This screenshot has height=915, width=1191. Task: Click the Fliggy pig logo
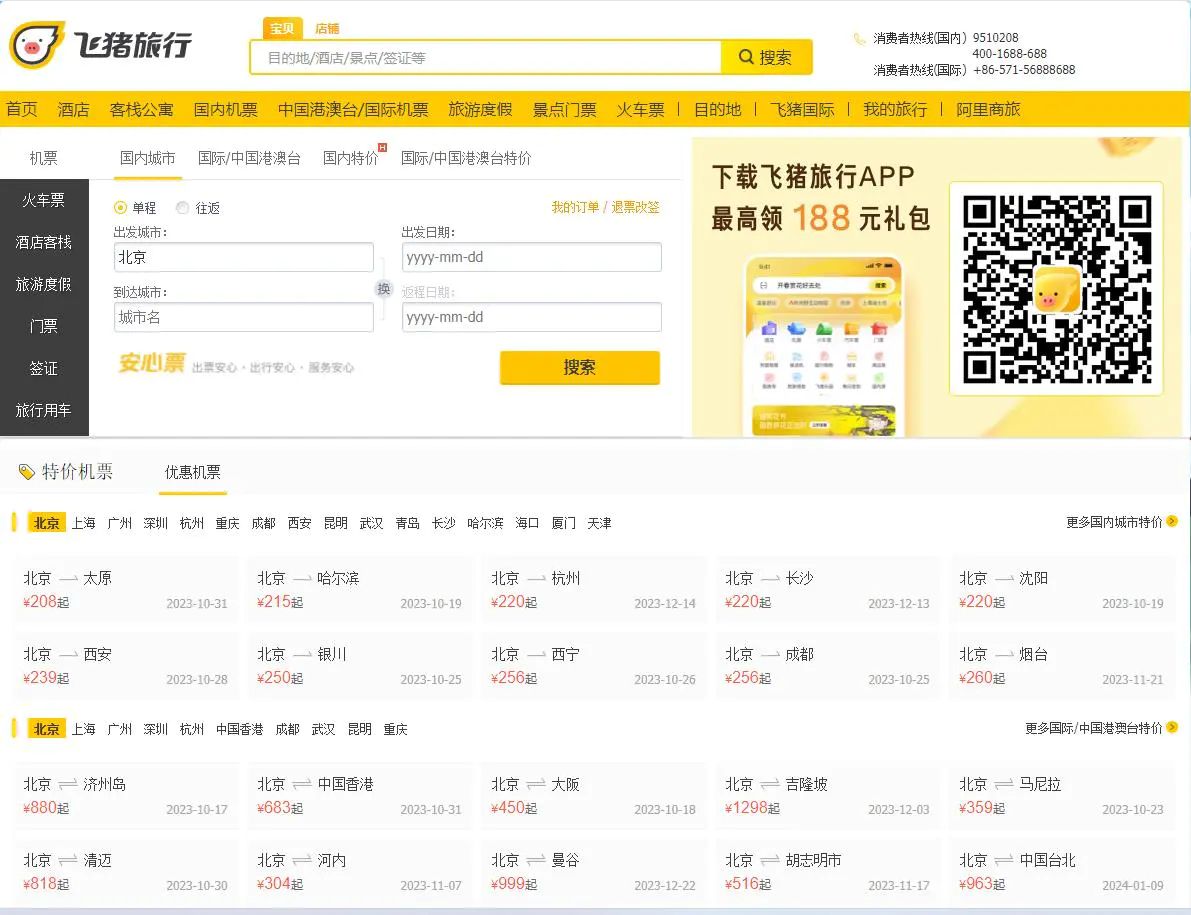[x=36, y=46]
